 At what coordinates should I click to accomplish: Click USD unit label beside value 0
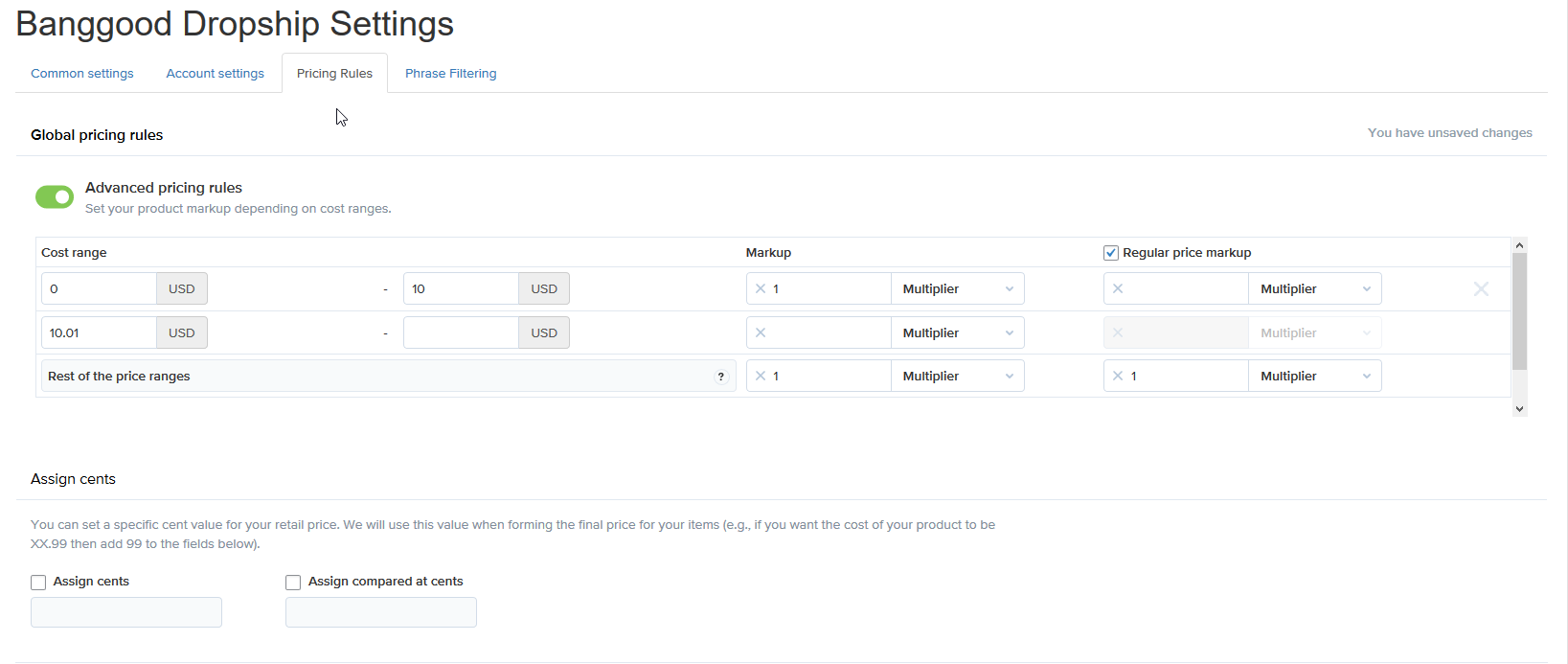[x=182, y=288]
